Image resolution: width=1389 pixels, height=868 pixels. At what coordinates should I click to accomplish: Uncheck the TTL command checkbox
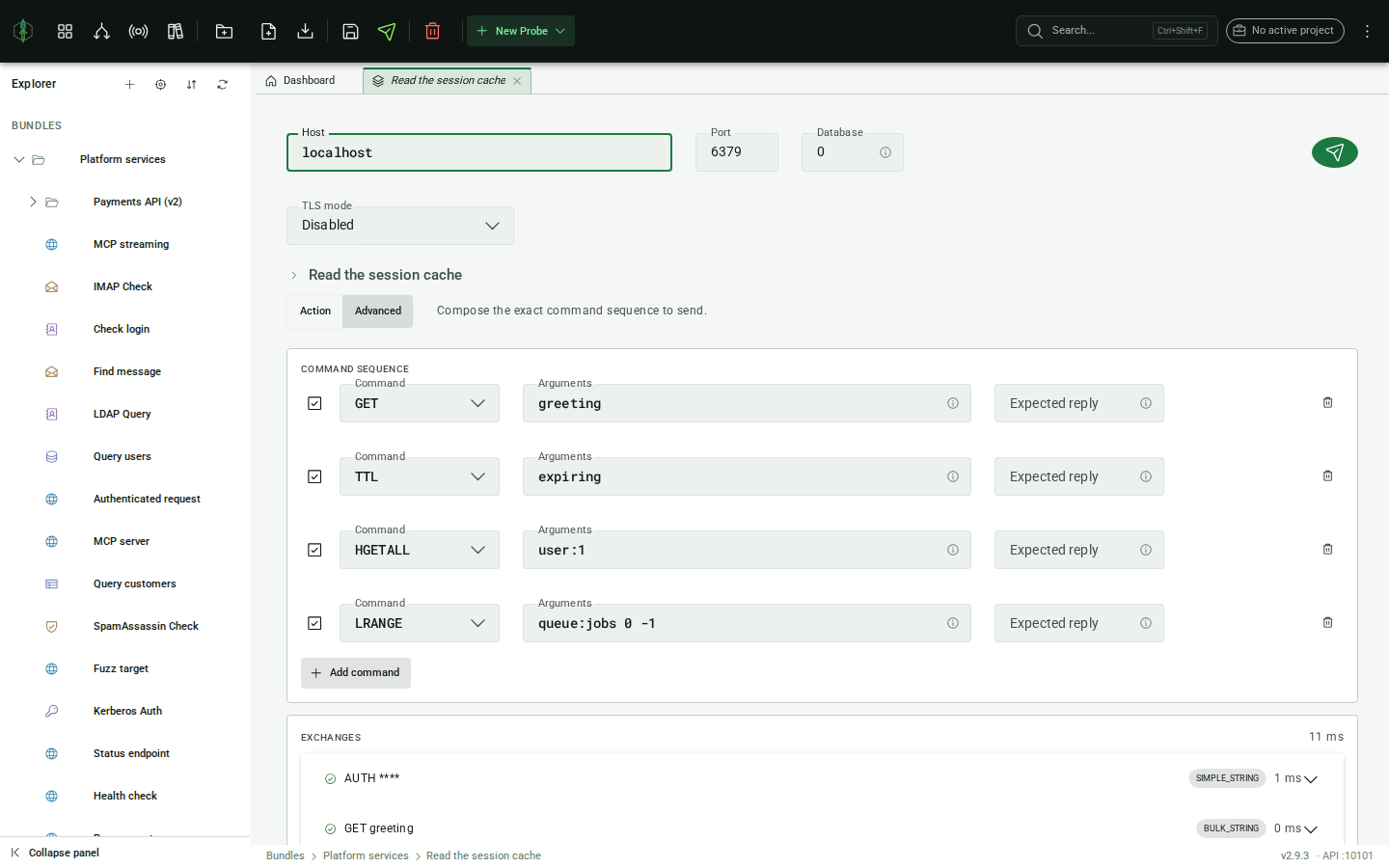point(314,476)
